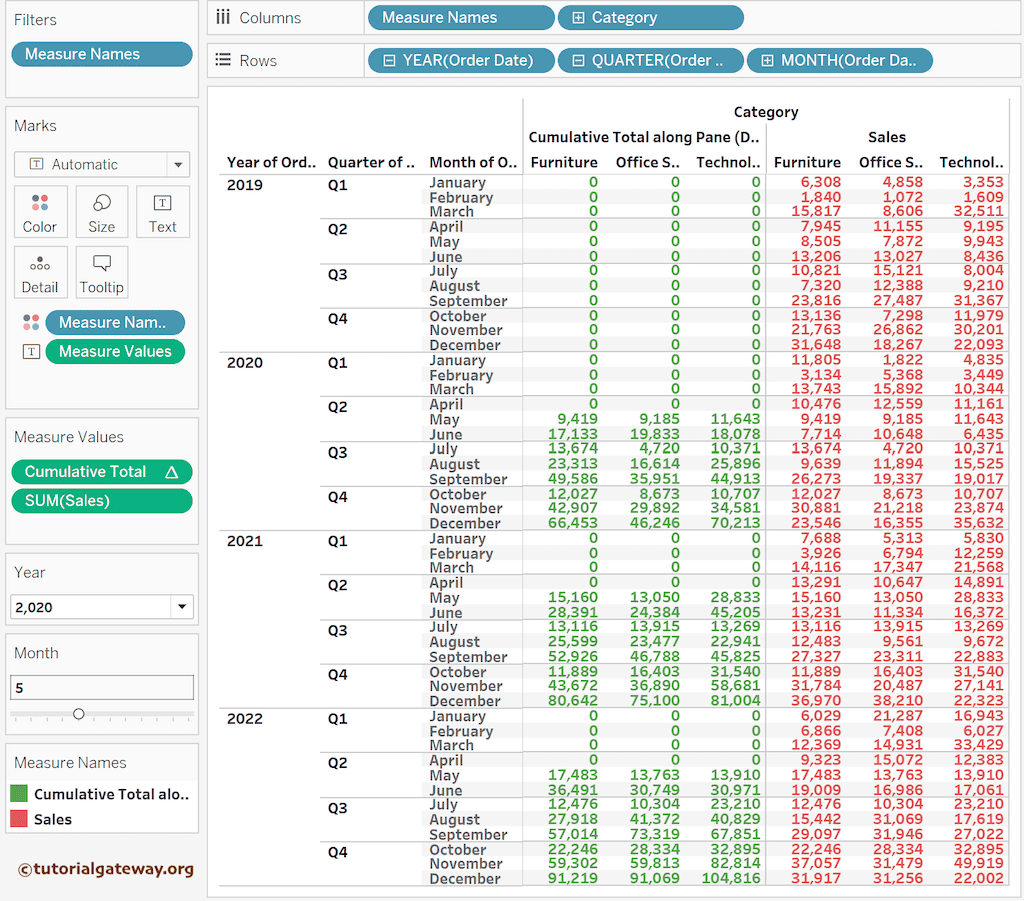Collapse the YEAR(Order Date) pill hierarchy
Screen dimensions: 1024x901
(x=388, y=60)
